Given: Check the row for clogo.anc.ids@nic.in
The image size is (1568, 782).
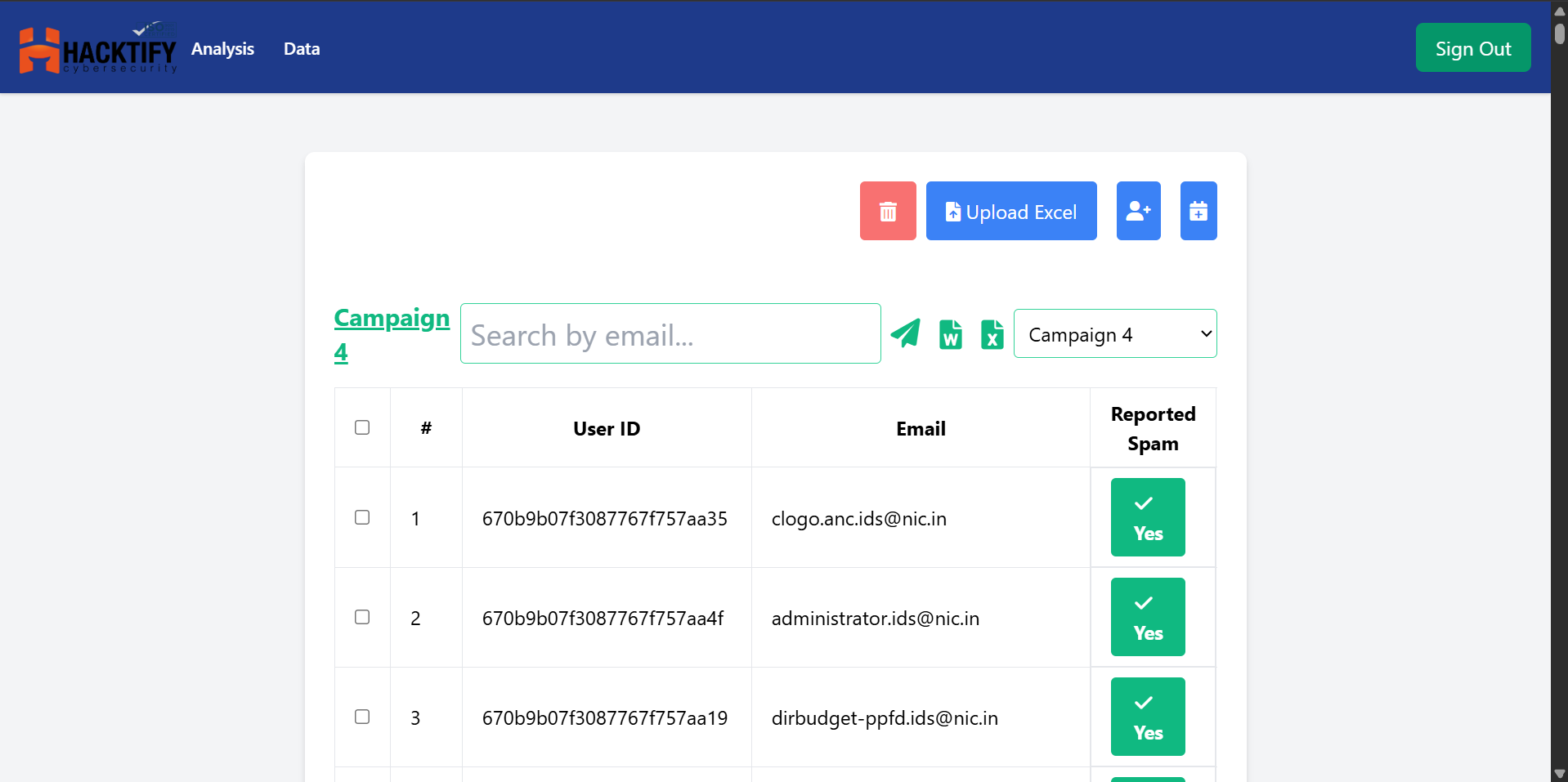Looking at the screenshot, I should (x=362, y=517).
